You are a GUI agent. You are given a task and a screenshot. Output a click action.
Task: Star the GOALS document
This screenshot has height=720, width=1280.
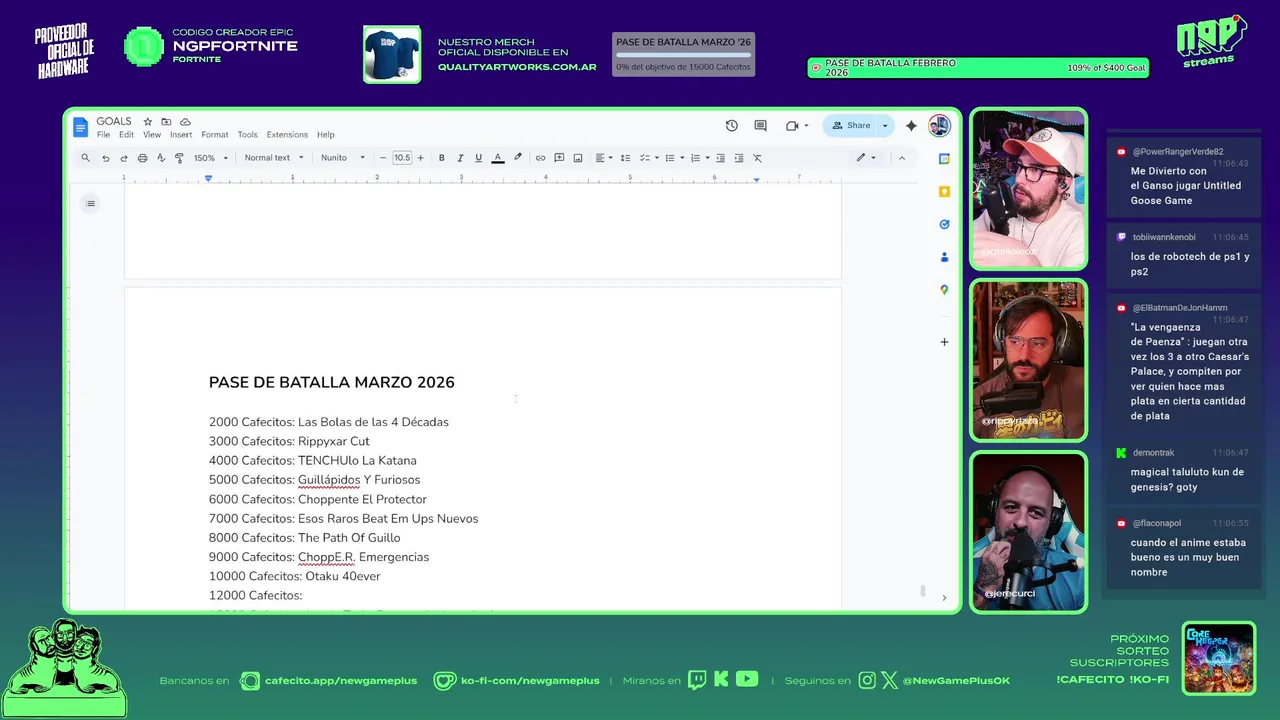[x=148, y=122]
